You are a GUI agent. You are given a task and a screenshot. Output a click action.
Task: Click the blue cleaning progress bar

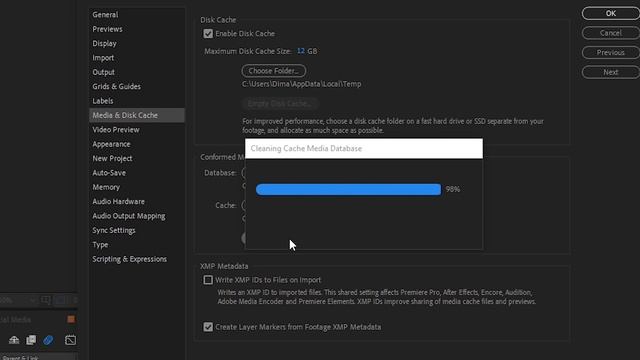(x=348, y=189)
